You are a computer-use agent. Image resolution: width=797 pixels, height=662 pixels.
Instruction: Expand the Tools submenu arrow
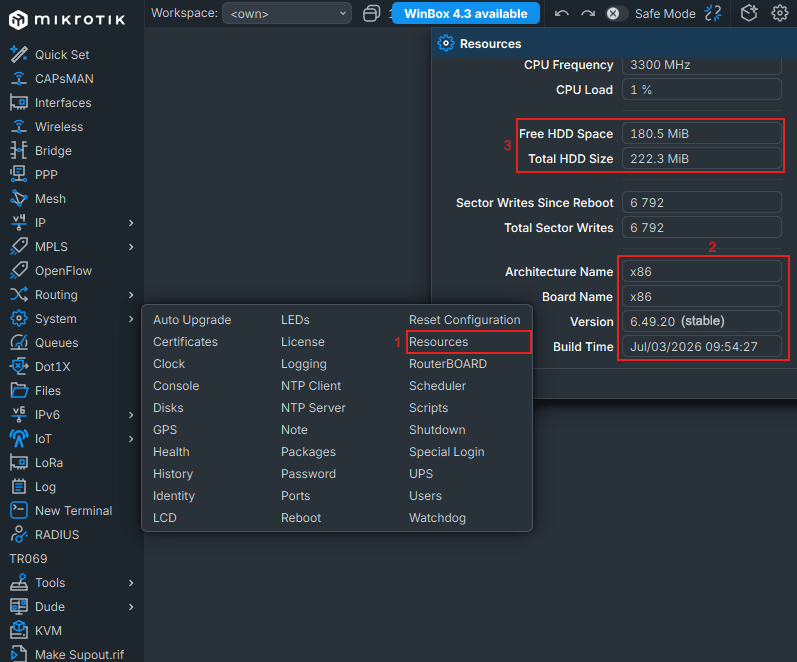[x=131, y=583]
